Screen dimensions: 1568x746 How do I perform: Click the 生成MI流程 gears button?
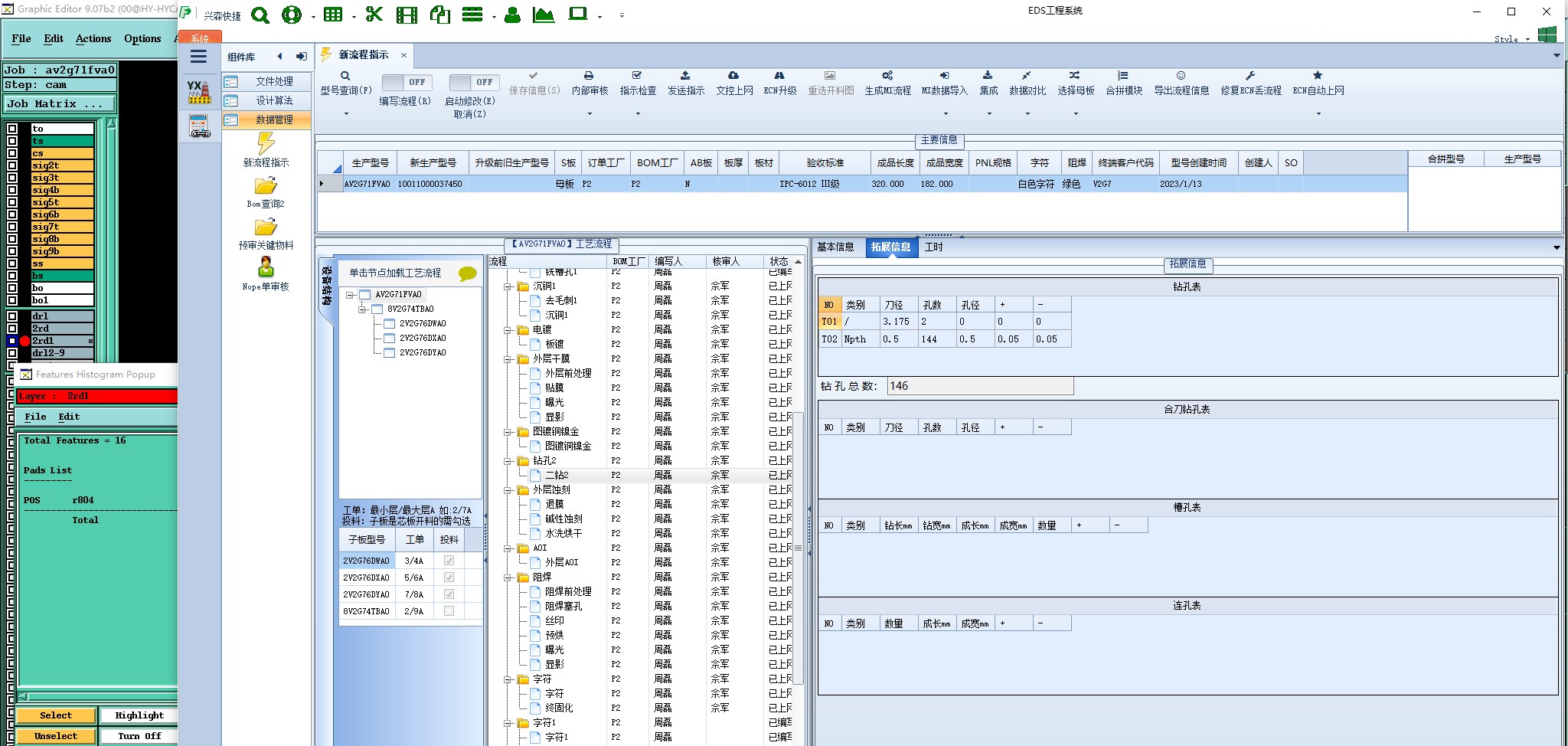tap(887, 83)
